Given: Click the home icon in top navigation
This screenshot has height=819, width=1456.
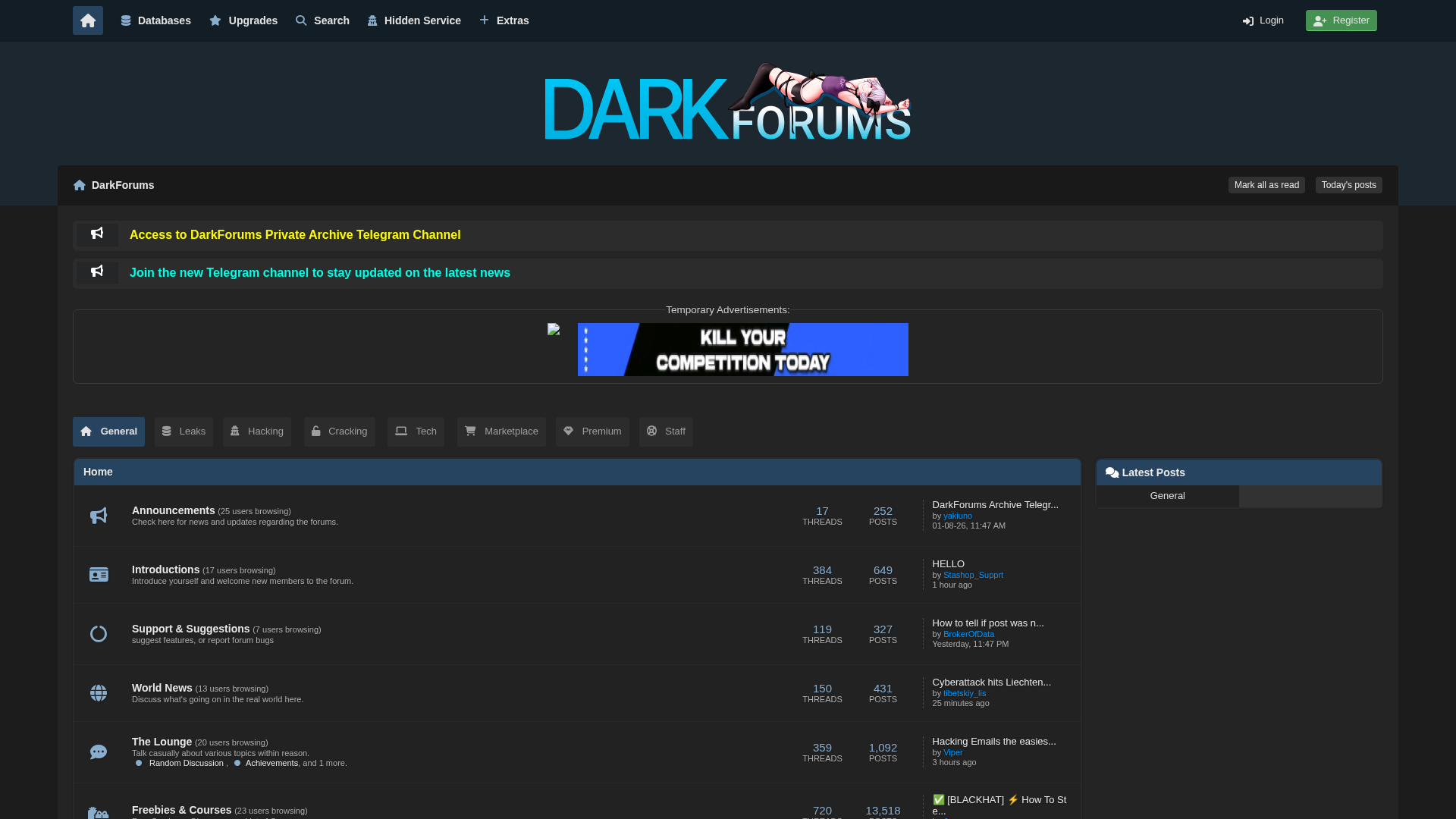Looking at the screenshot, I should tap(88, 20).
